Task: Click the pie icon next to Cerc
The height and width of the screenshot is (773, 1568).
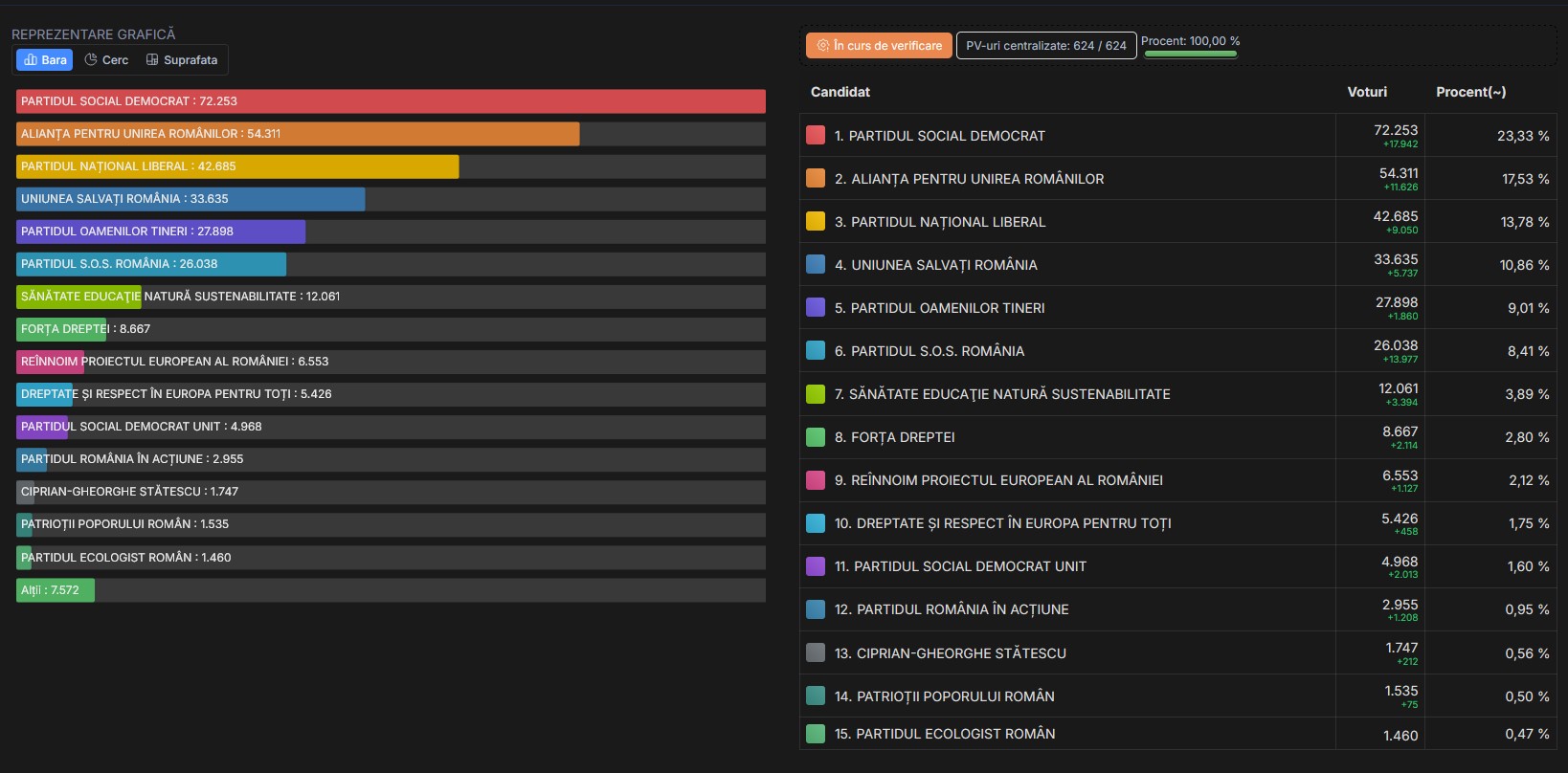Action: pyautogui.click(x=91, y=59)
